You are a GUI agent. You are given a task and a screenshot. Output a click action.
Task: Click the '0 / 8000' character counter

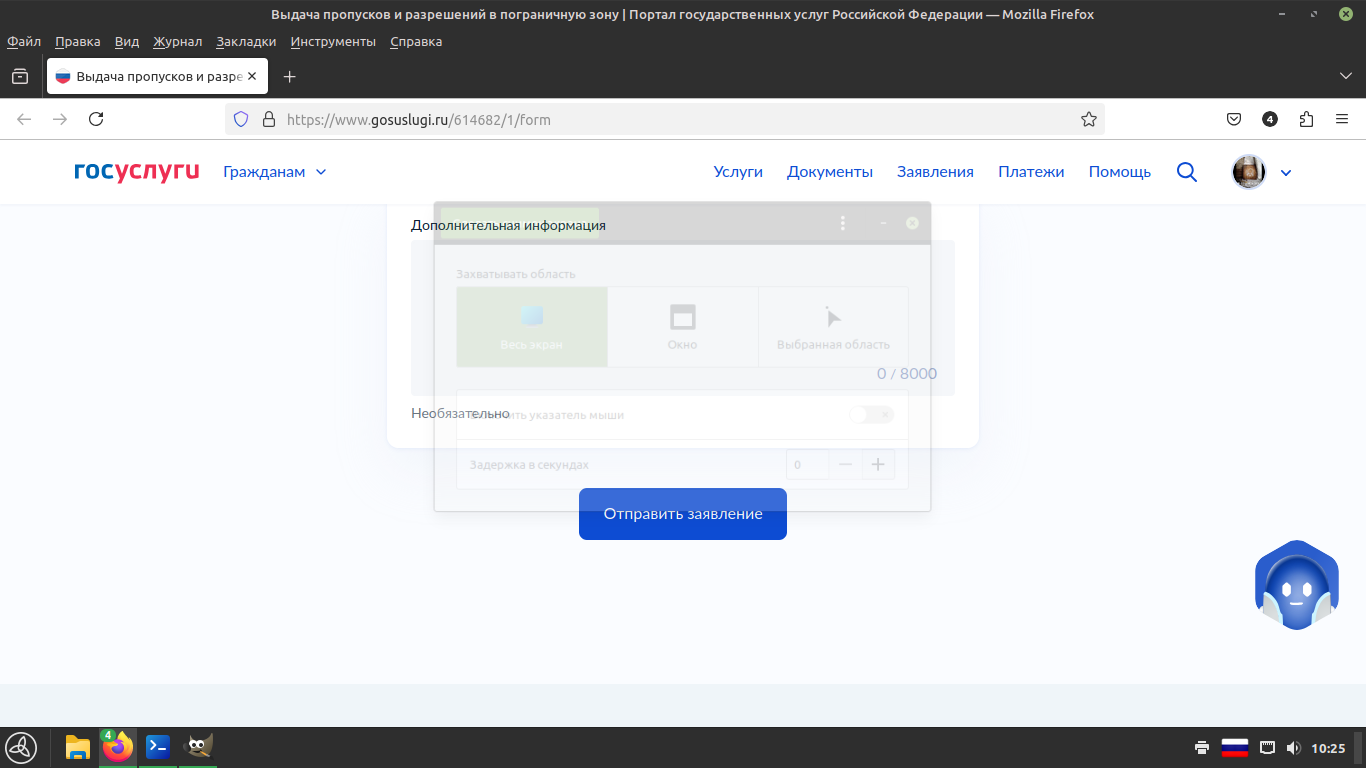tap(907, 374)
